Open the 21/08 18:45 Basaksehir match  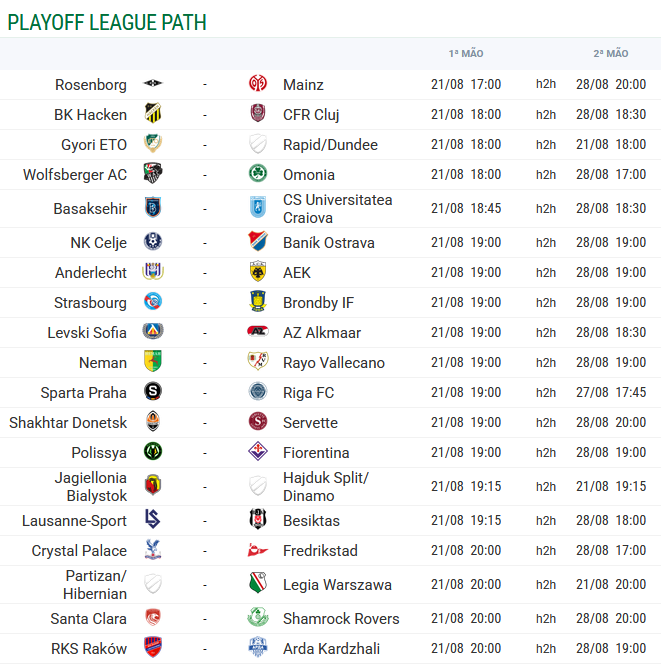[x=466, y=209]
